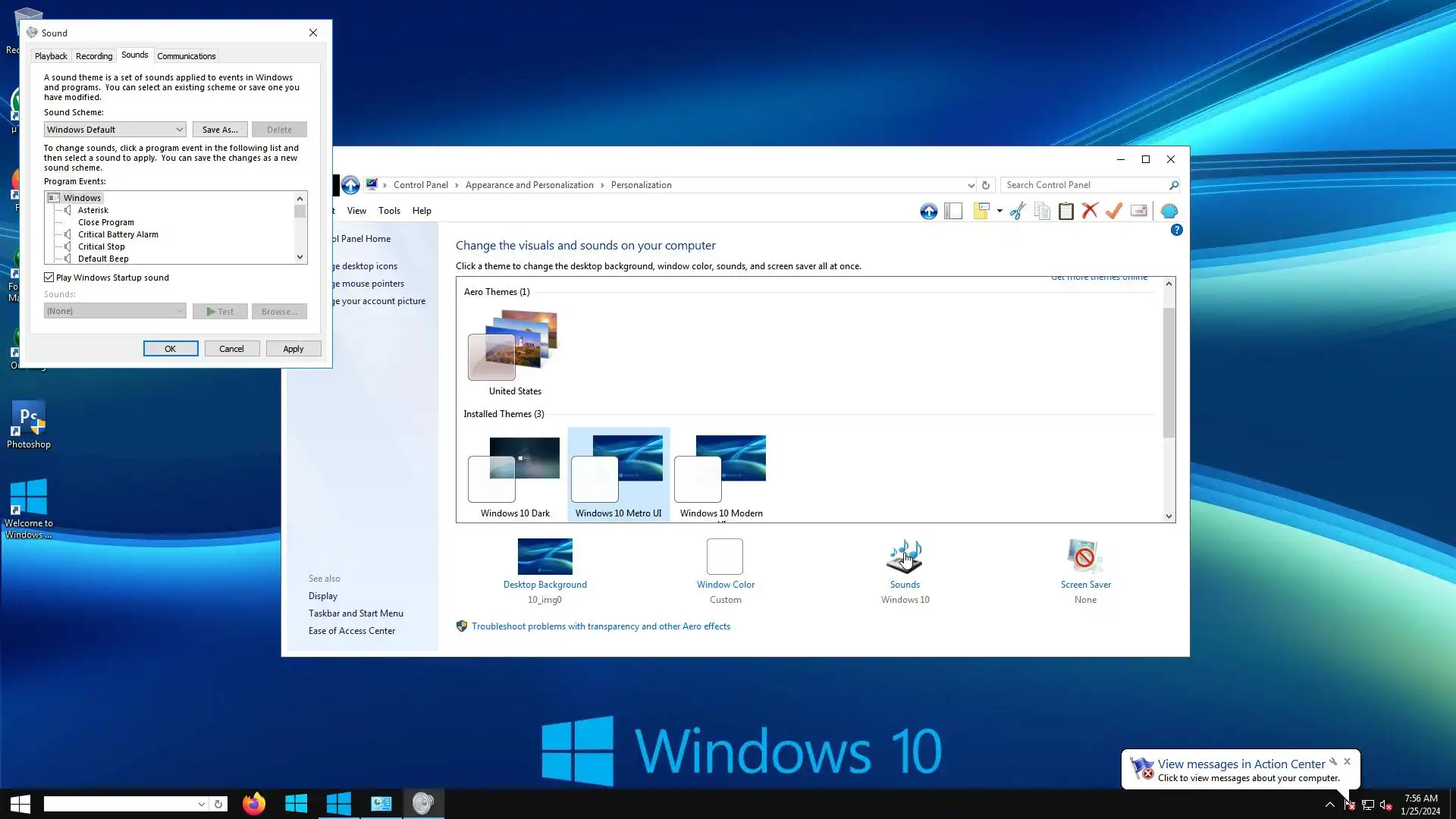This screenshot has width=1456, height=819.
Task: Open Screen Saver settings icon
Action: (x=1085, y=557)
